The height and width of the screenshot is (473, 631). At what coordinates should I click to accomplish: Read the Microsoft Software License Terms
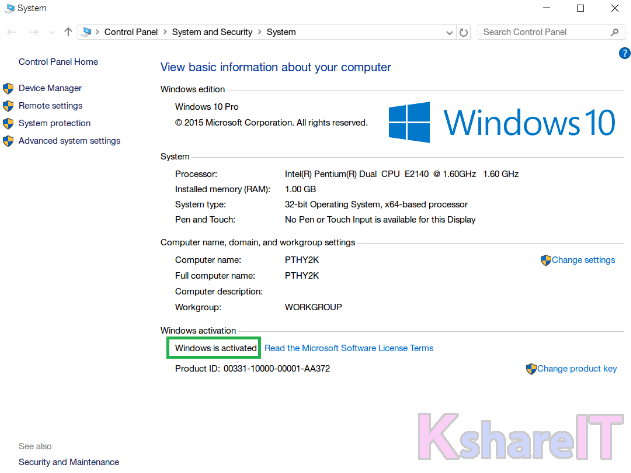click(x=348, y=348)
